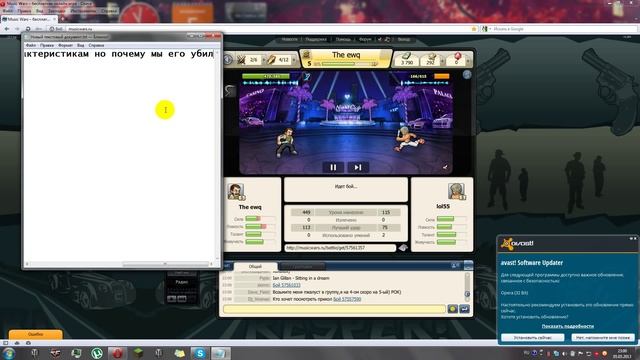
Task: Click inside the Notepad text area
Action: point(119,155)
